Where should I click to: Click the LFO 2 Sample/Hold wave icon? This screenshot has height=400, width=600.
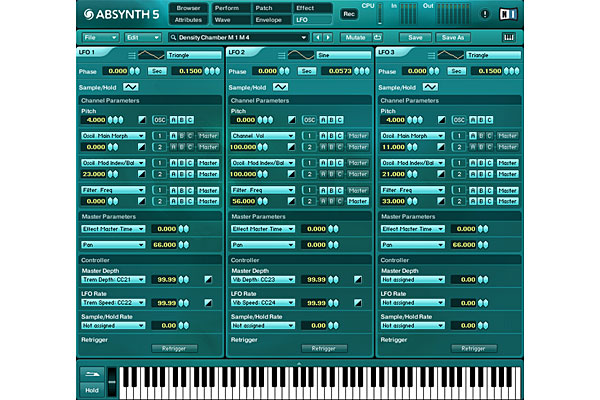pyautogui.click(x=280, y=87)
